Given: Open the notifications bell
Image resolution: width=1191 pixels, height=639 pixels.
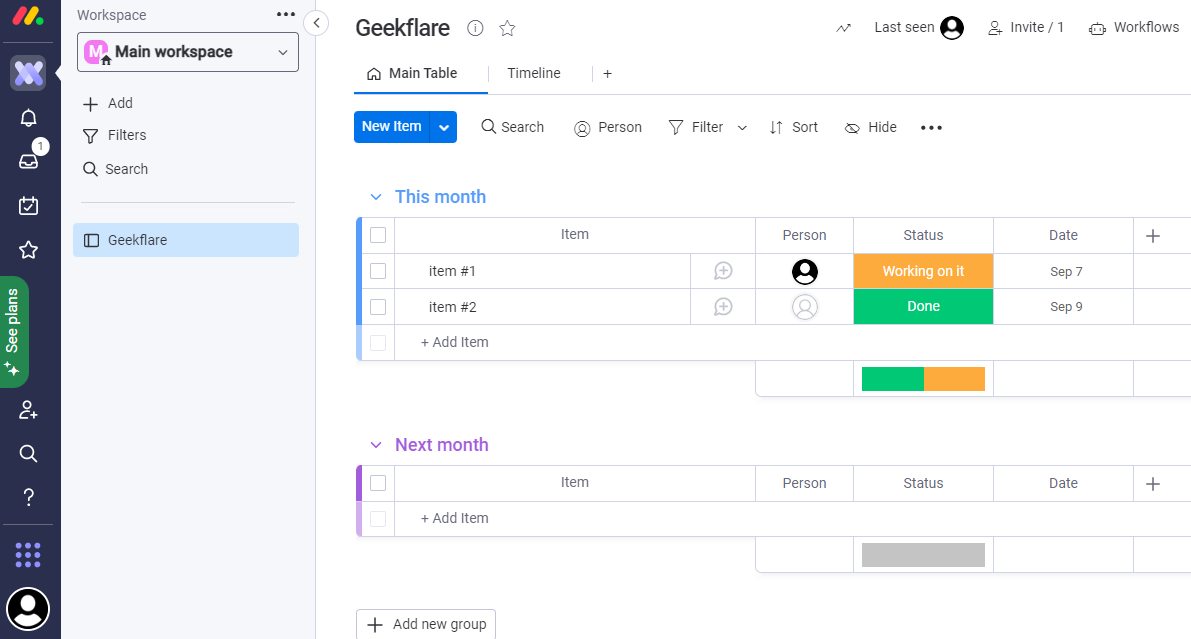Looking at the screenshot, I should [x=28, y=118].
